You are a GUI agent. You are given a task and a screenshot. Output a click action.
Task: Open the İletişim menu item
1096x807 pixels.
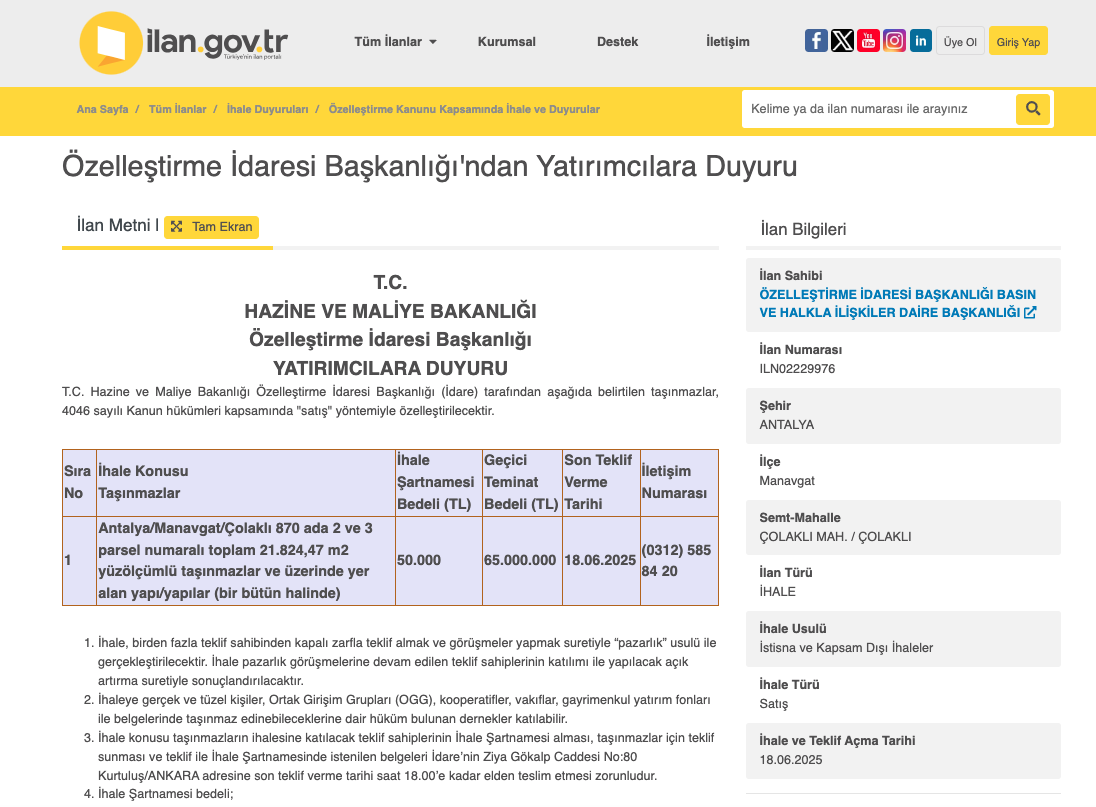(728, 42)
